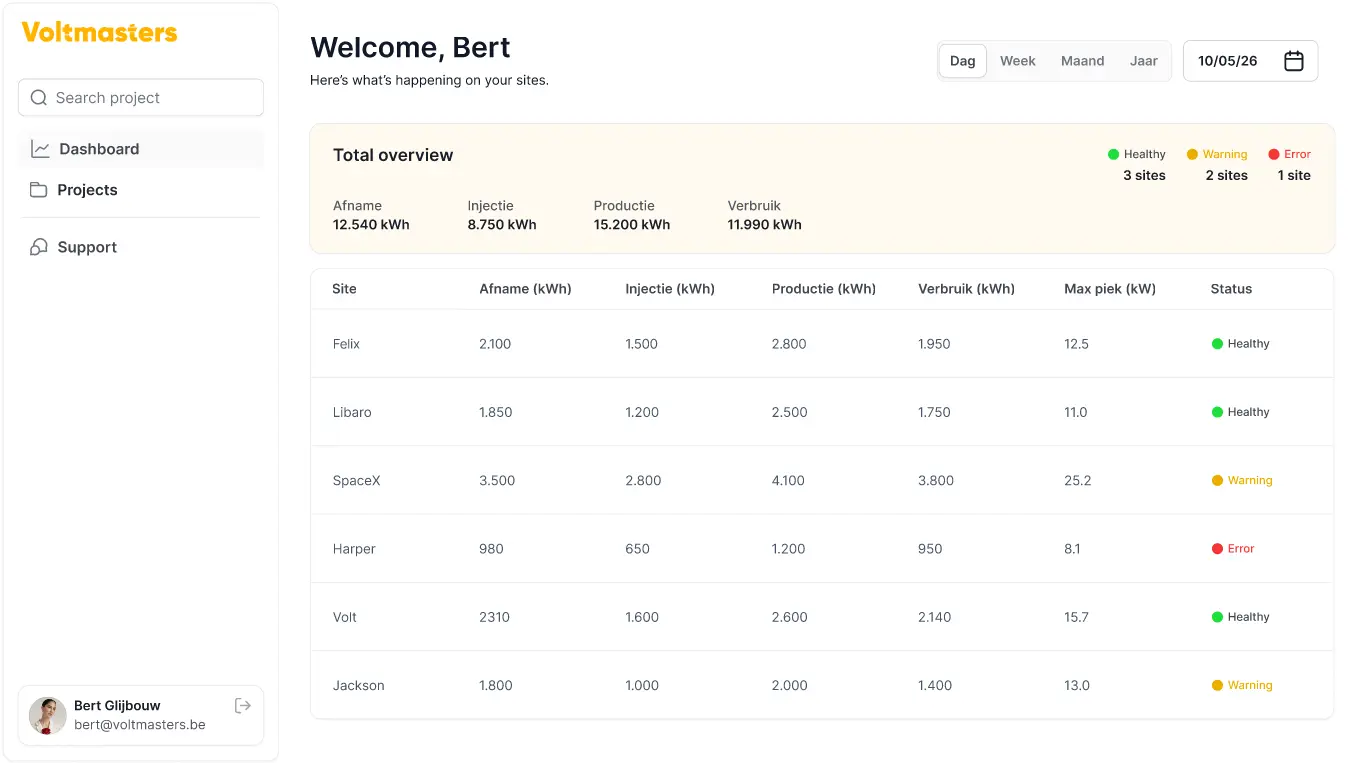
Task: Open the Week period selector option
Action: 1018,60
